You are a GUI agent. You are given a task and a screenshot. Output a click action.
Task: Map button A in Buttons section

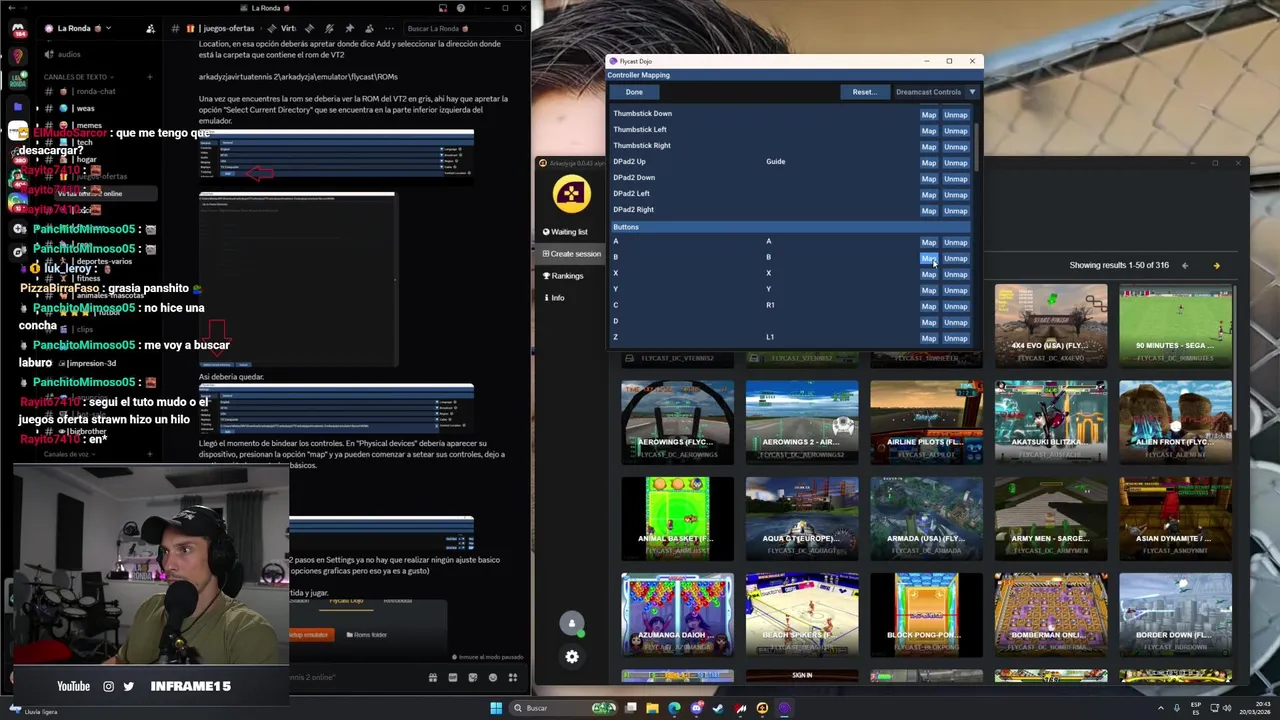pos(929,243)
